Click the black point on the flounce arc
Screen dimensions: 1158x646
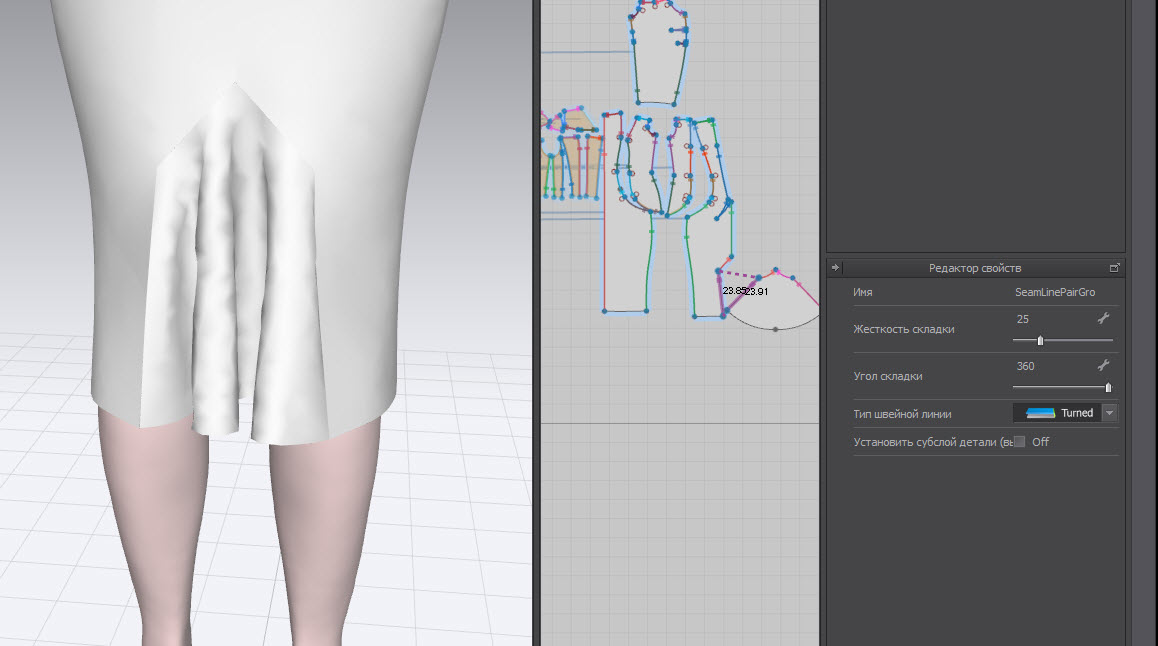tap(775, 329)
